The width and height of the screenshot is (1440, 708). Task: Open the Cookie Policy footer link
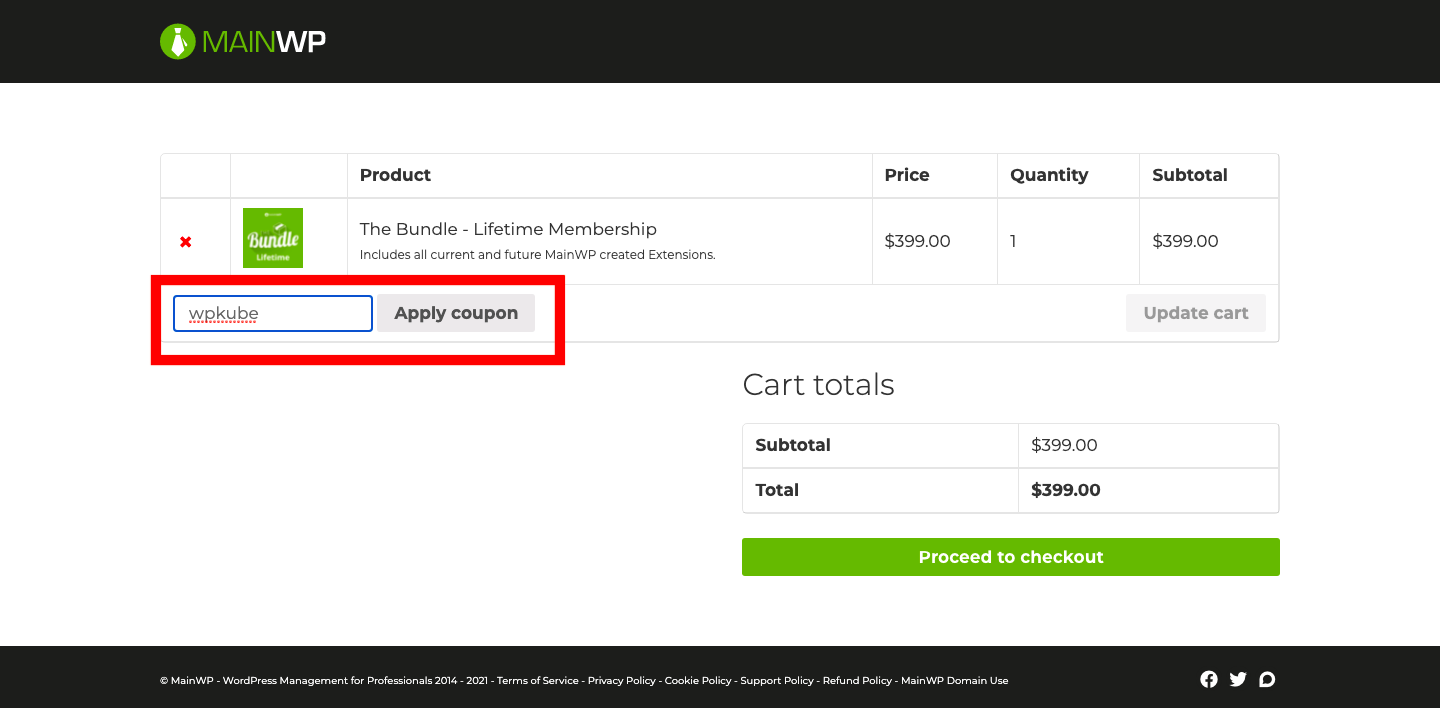click(x=698, y=681)
